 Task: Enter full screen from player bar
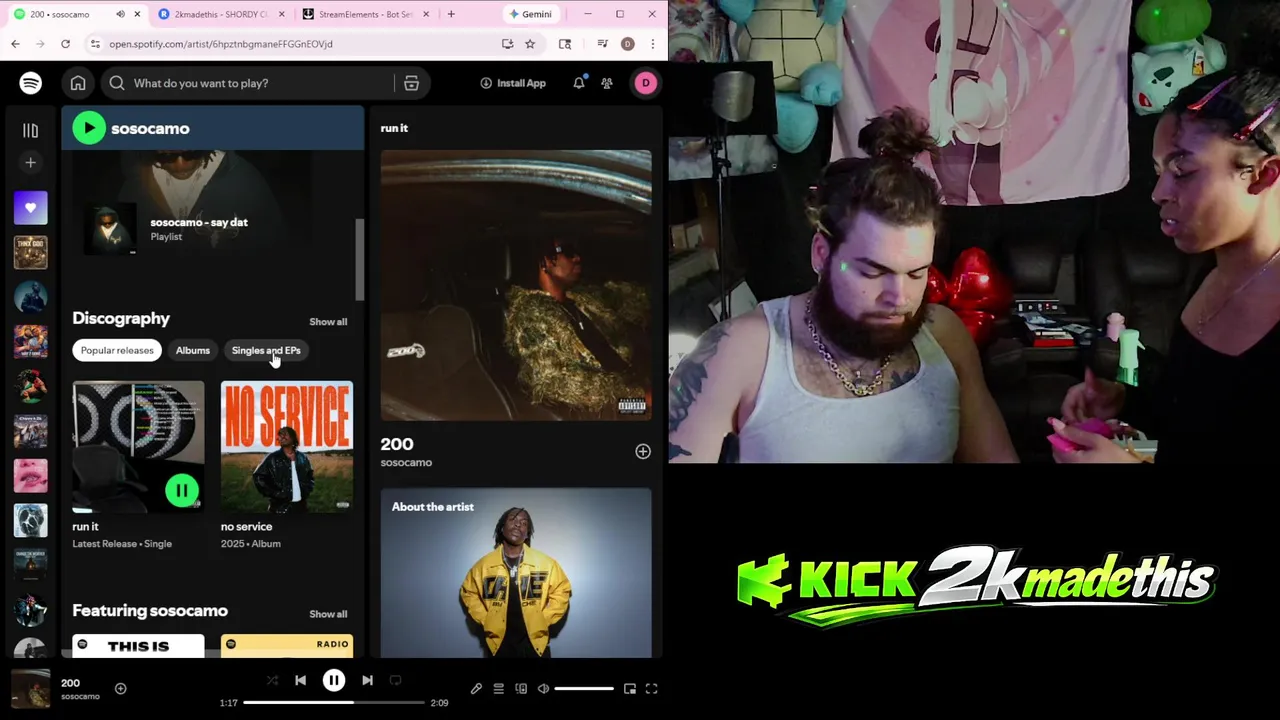click(x=651, y=688)
